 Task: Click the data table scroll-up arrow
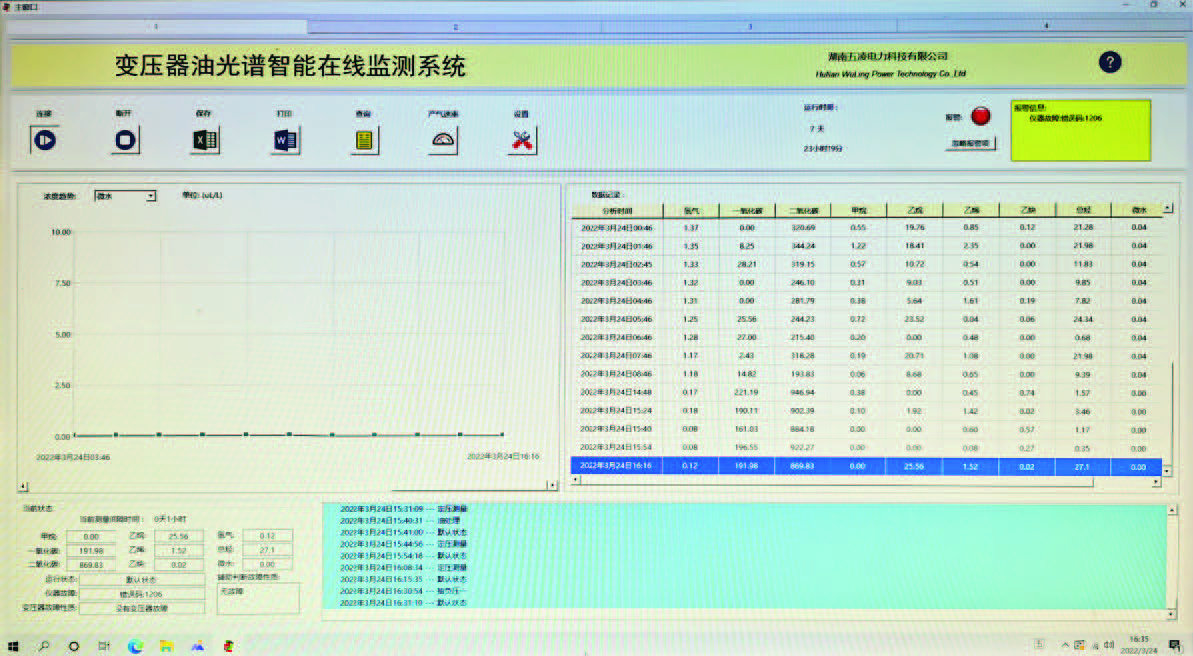[x=1167, y=209]
